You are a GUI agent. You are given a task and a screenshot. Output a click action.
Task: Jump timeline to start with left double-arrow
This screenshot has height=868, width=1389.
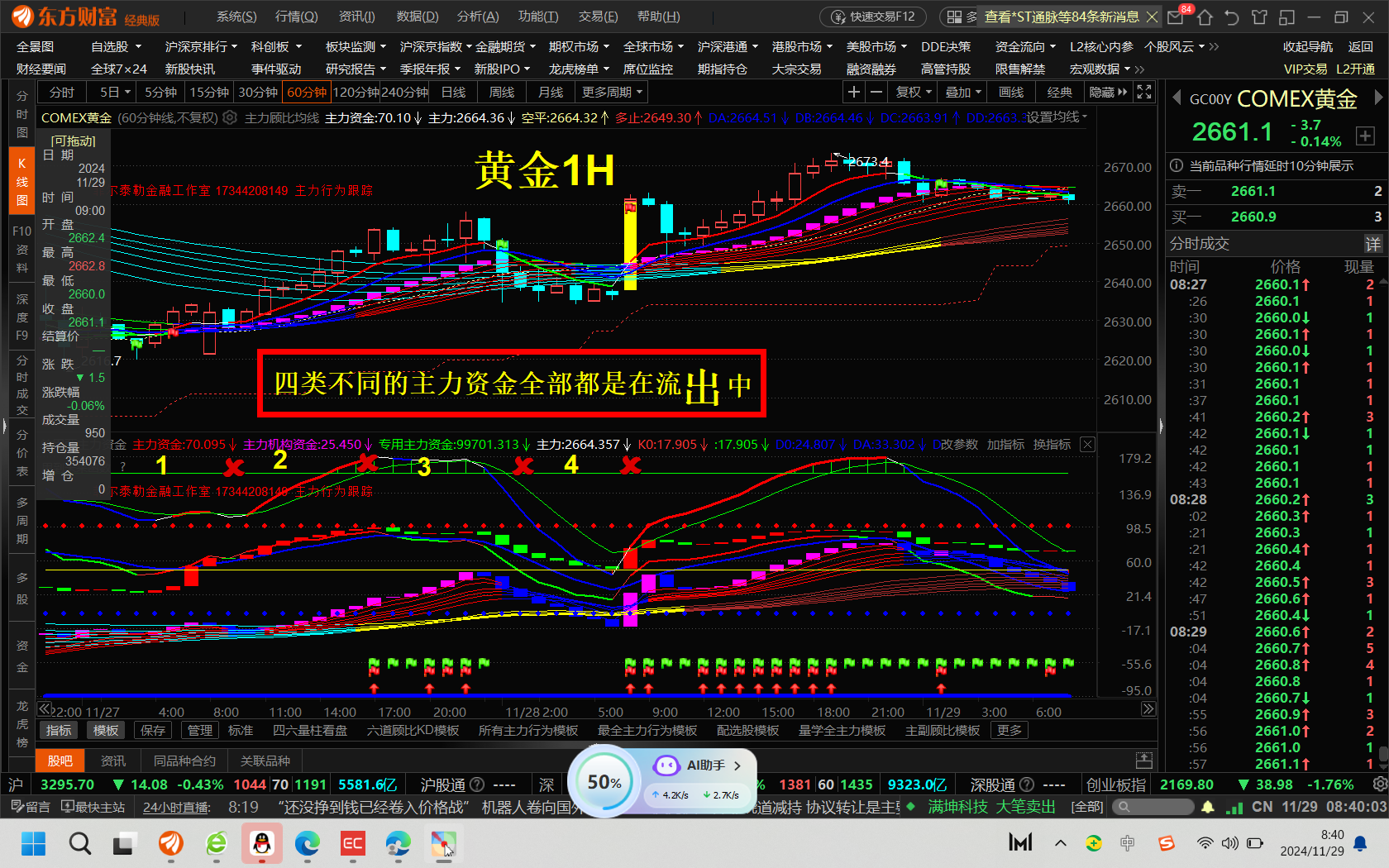[45, 709]
